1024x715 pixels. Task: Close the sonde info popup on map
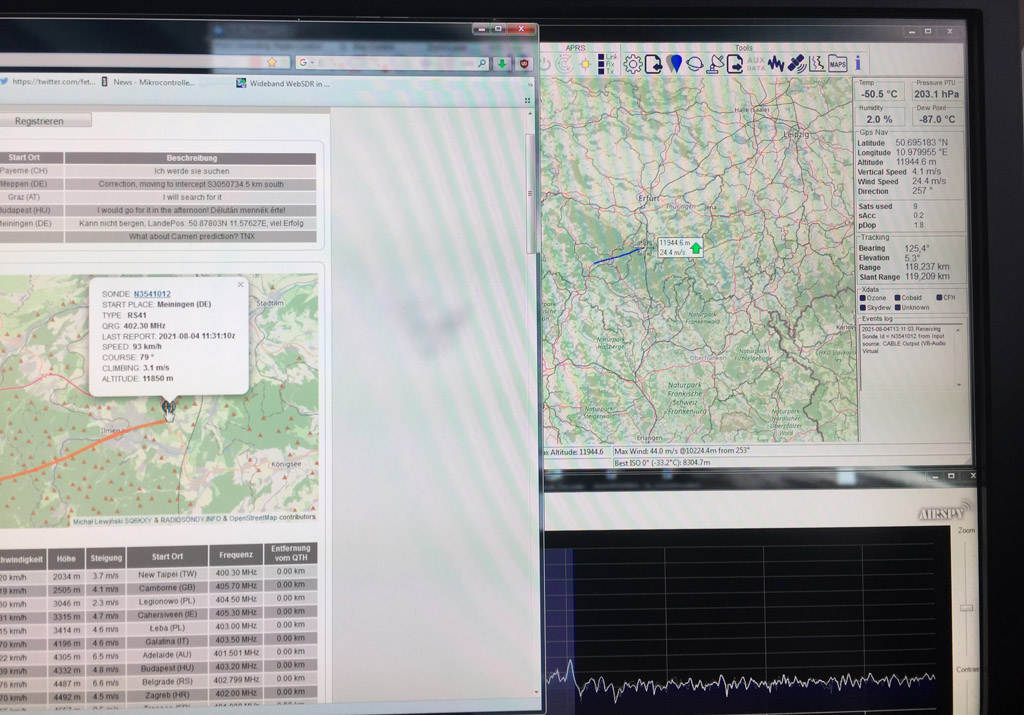point(240,284)
